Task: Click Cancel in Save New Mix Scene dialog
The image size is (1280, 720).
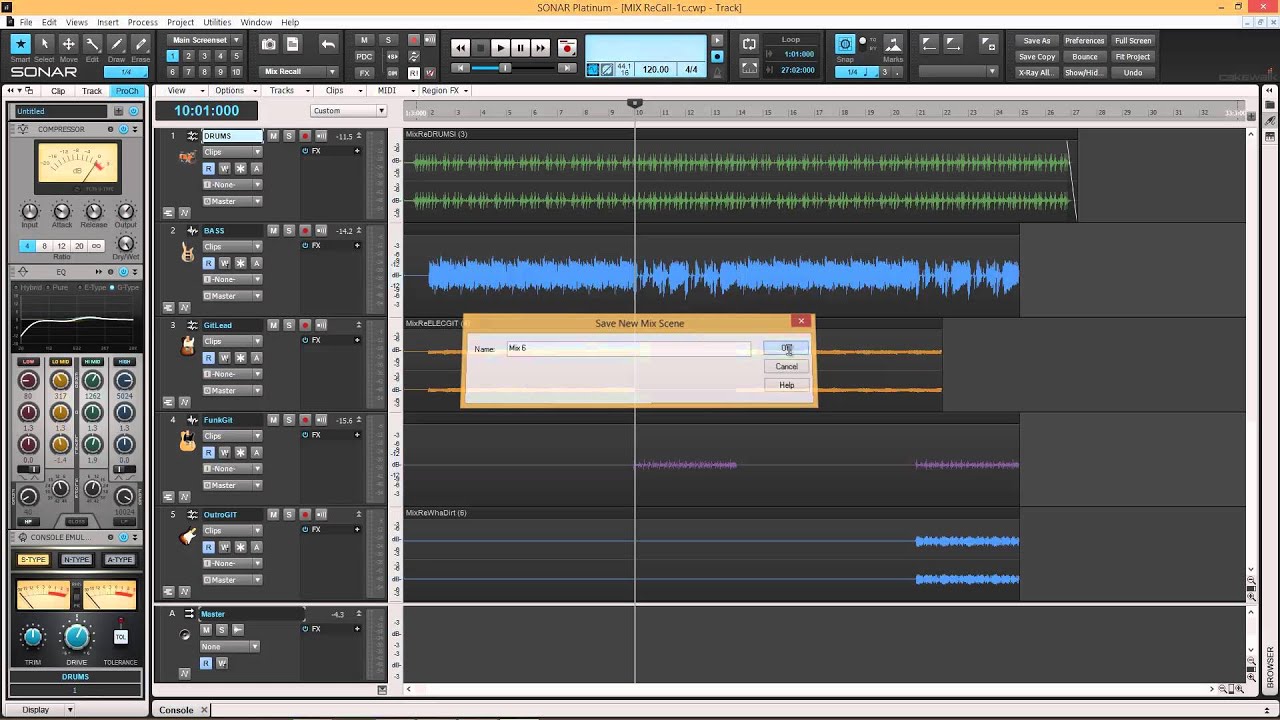Action: click(x=786, y=366)
